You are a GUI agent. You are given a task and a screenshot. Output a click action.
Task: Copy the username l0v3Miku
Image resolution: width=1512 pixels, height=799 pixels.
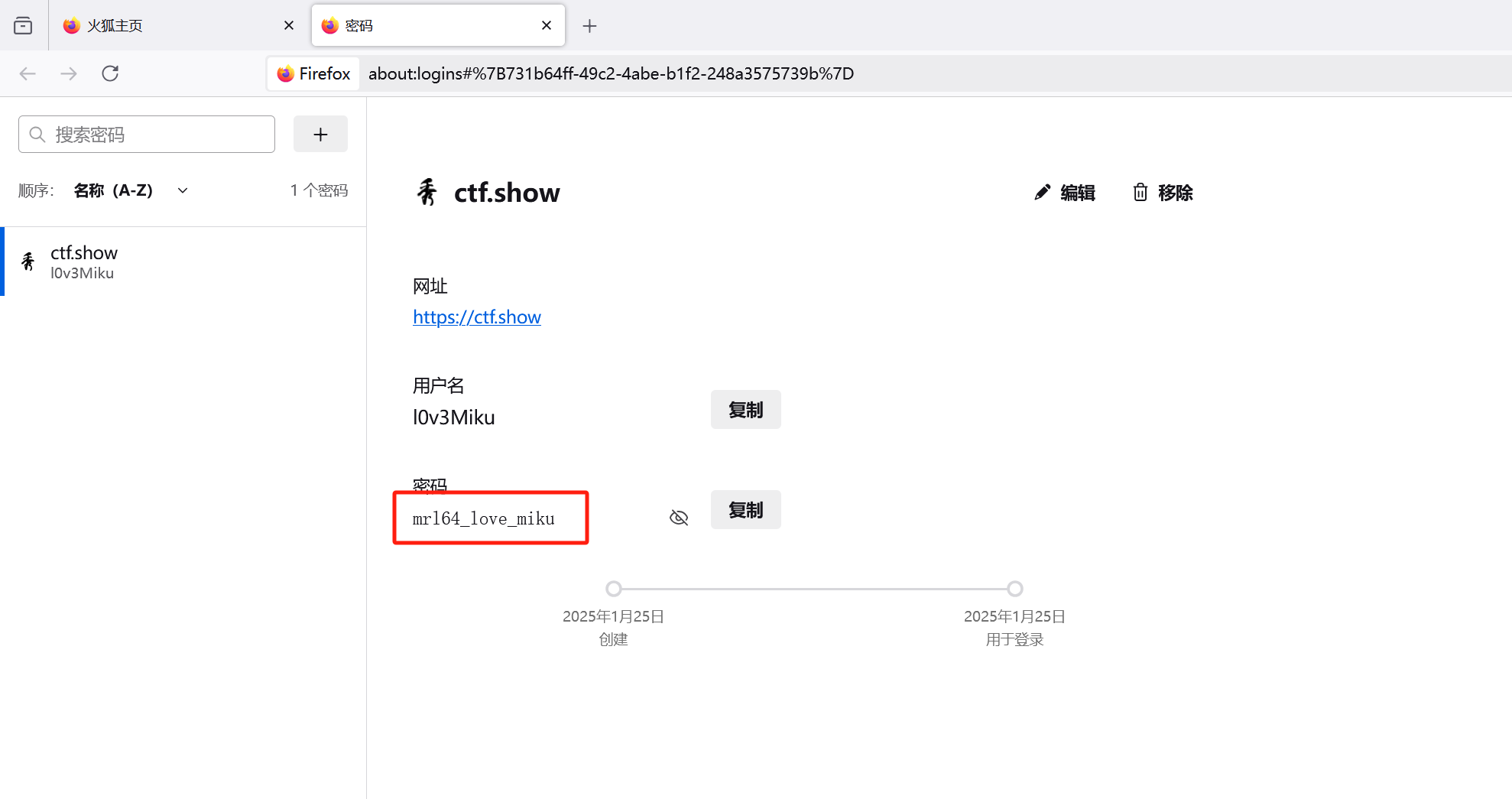click(746, 410)
